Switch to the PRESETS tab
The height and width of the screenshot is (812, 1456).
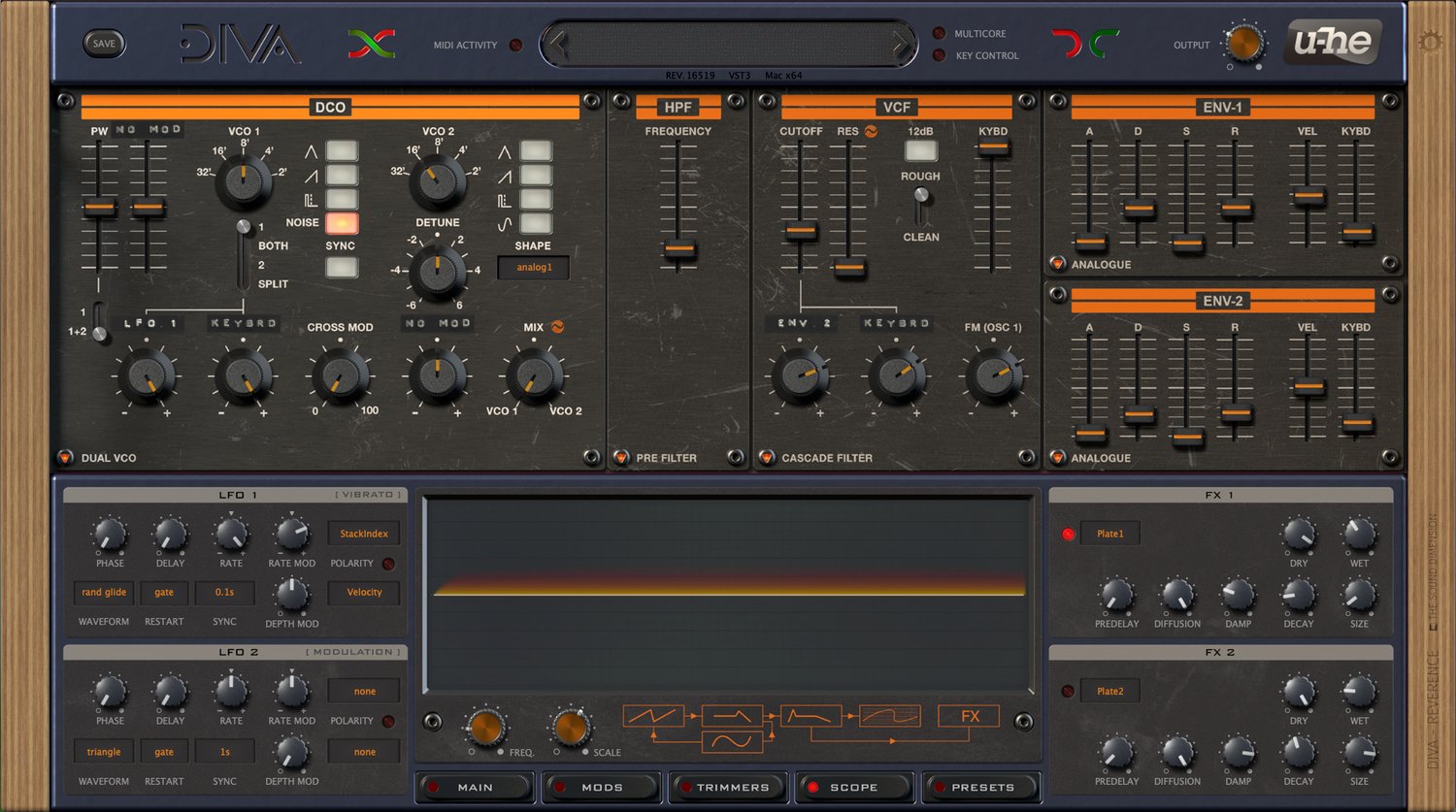tap(980, 787)
